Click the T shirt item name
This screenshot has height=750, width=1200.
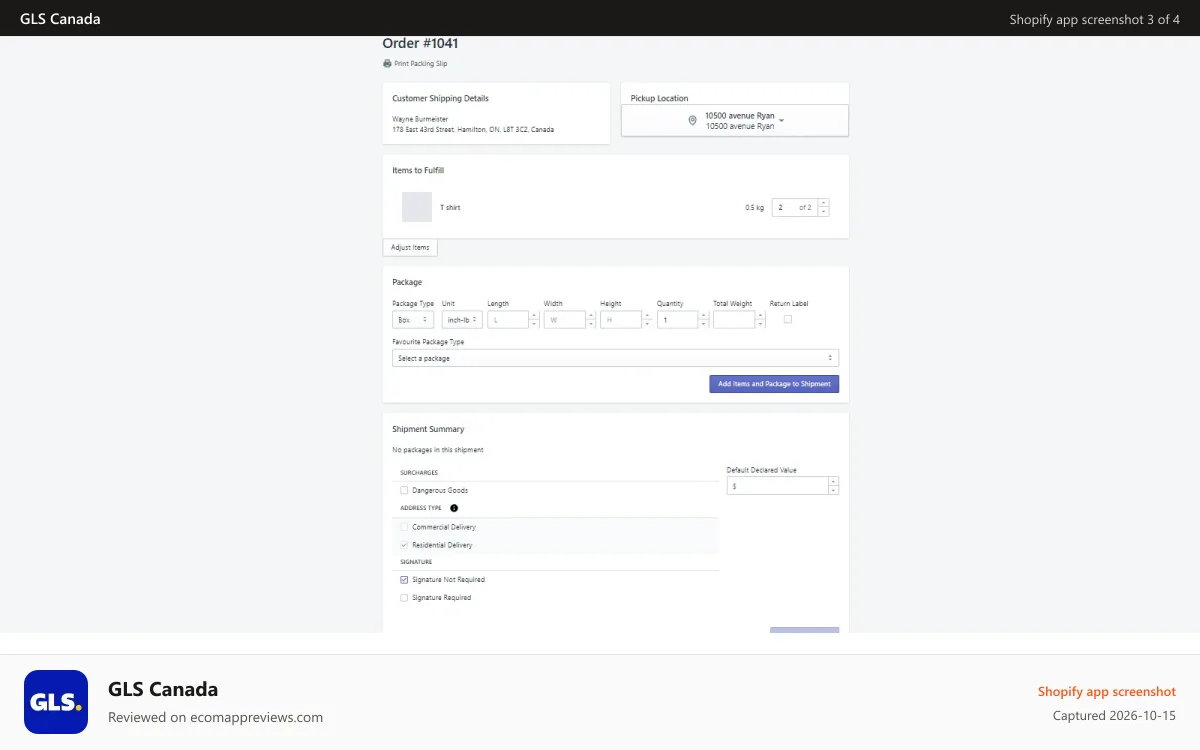[x=450, y=207]
